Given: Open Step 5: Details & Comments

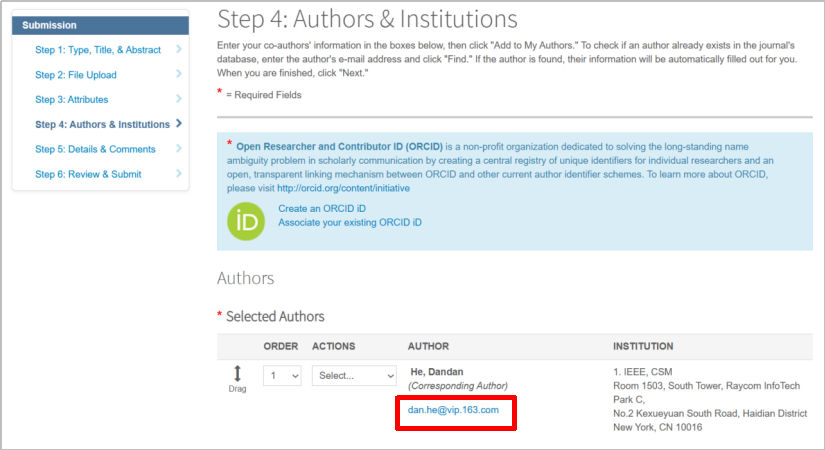Looking at the screenshot, I should (95, 149).
